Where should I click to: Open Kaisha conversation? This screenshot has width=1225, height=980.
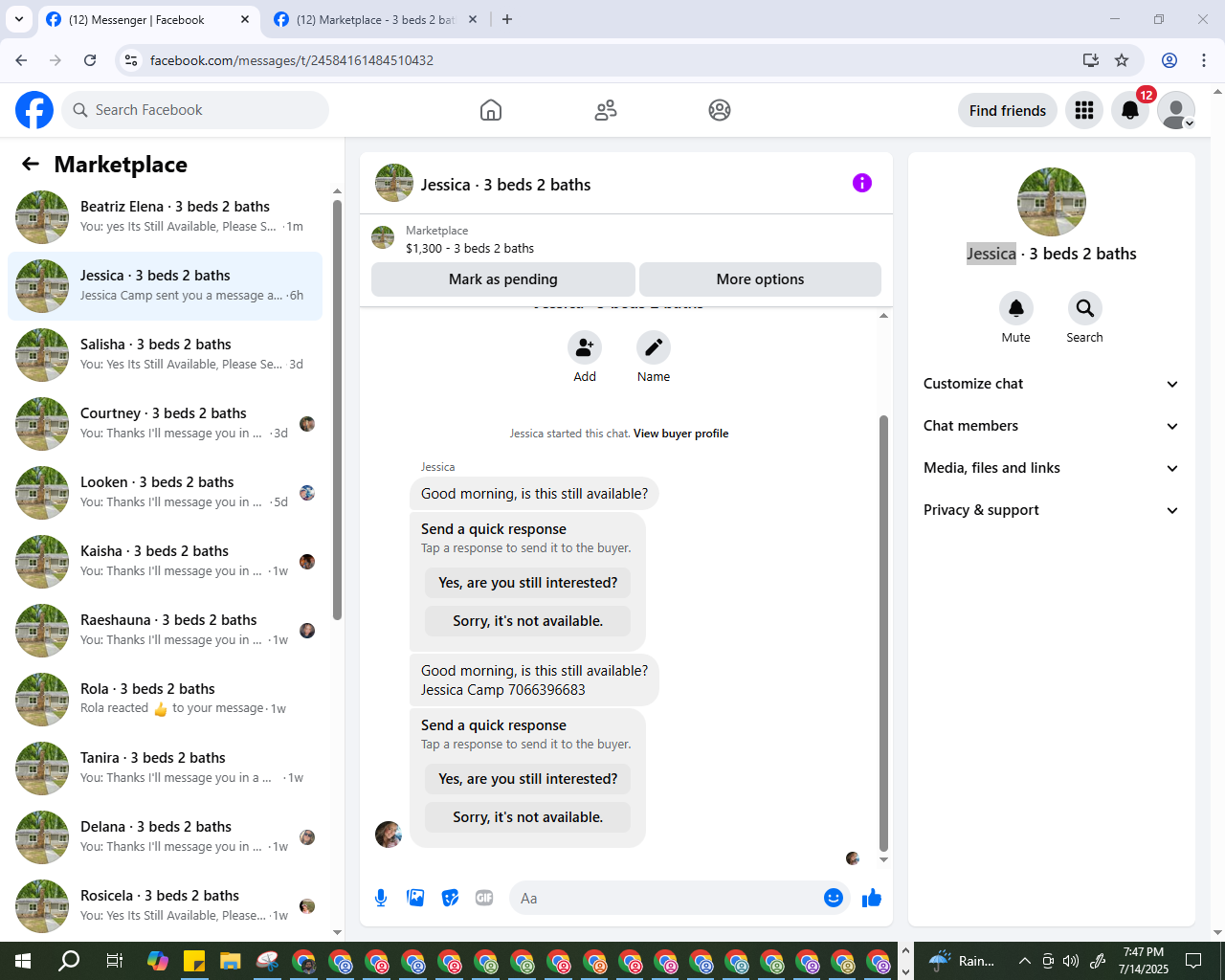click(x=165, y=562)
